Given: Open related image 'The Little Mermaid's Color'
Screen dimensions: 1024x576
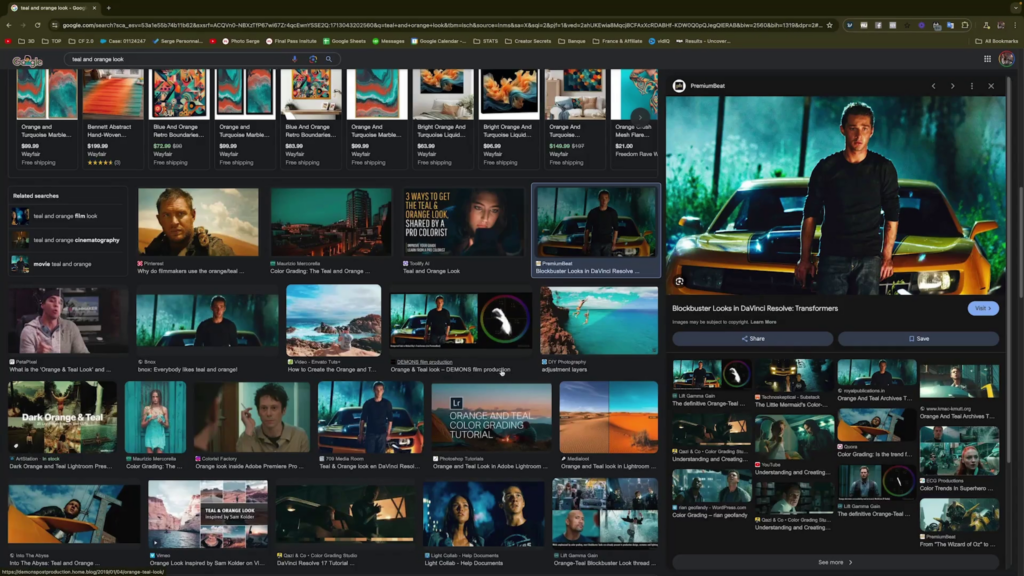Looking at the screenshot, I should tap(793, 383).
